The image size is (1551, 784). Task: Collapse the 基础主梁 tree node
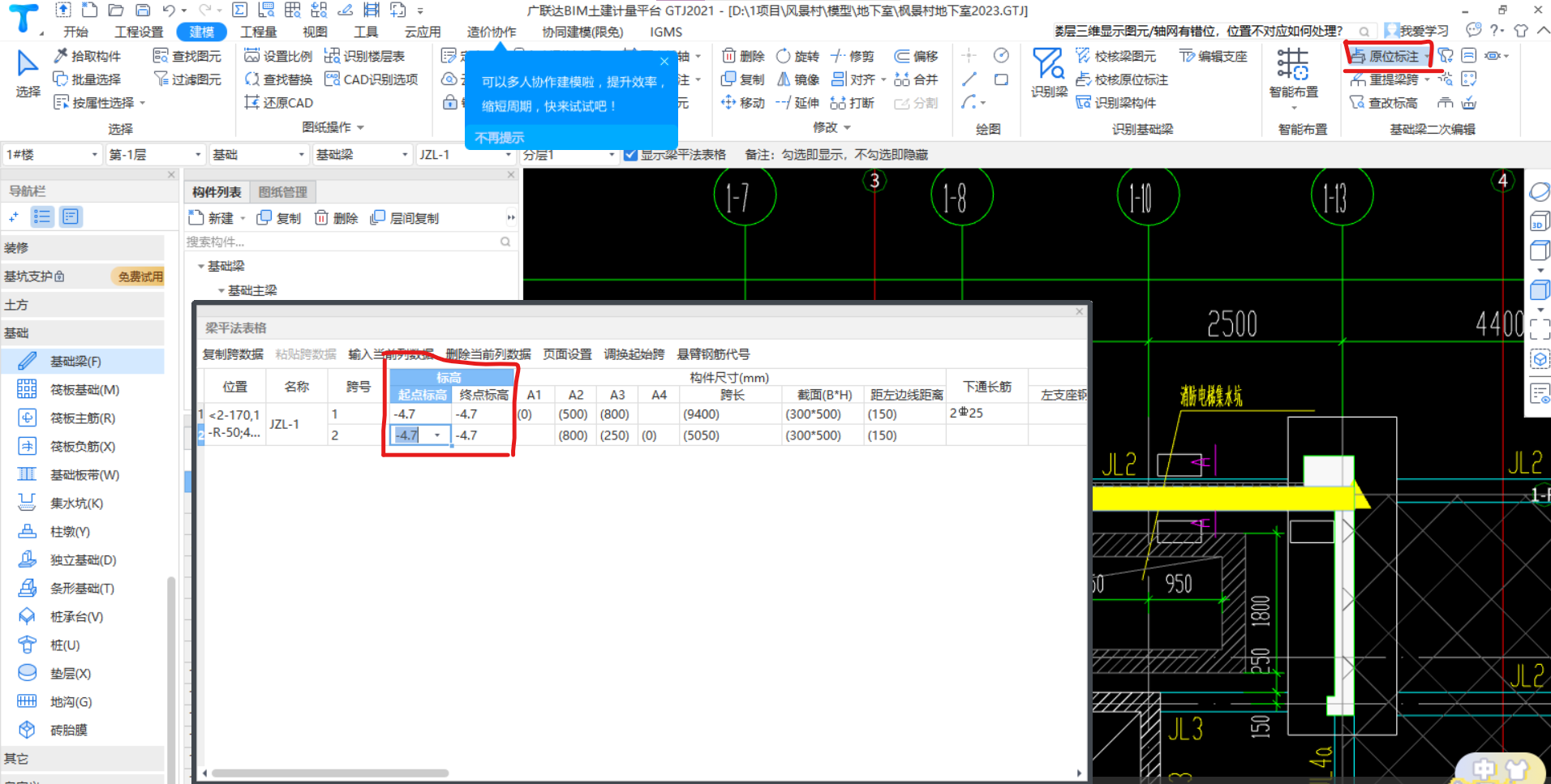tap(221, 291)
